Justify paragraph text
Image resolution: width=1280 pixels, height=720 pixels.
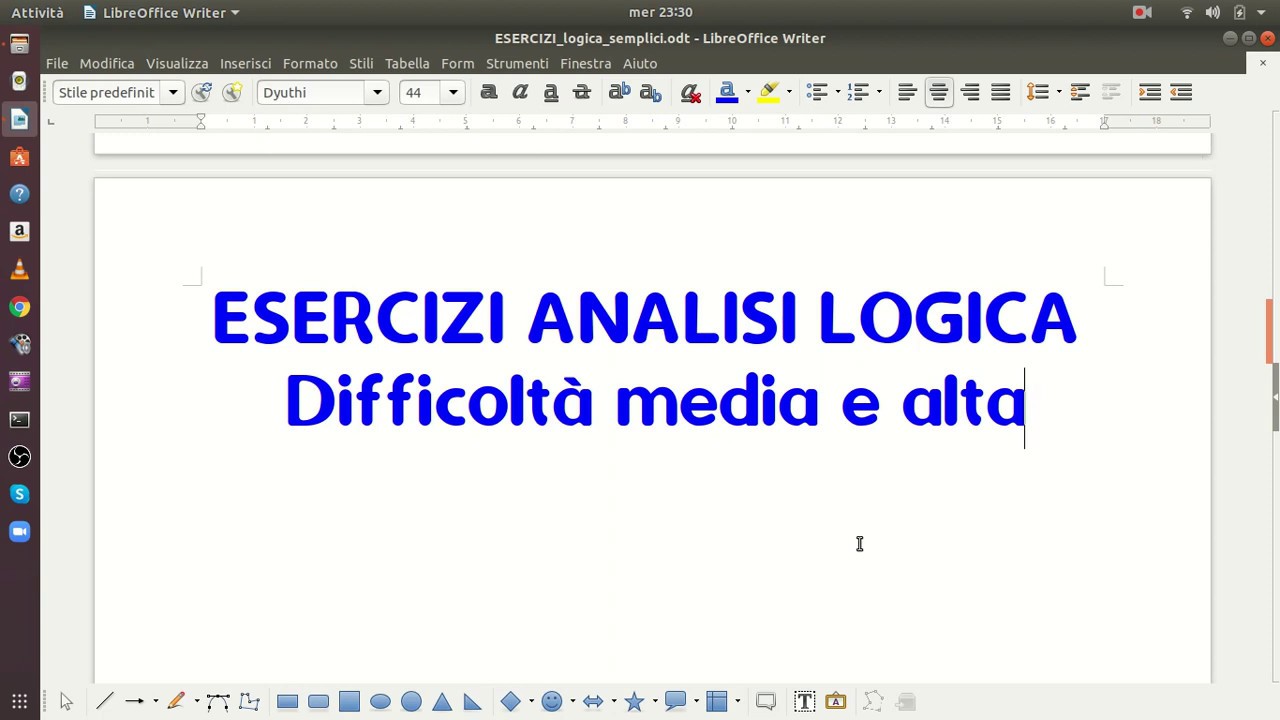coord(1000,92)
